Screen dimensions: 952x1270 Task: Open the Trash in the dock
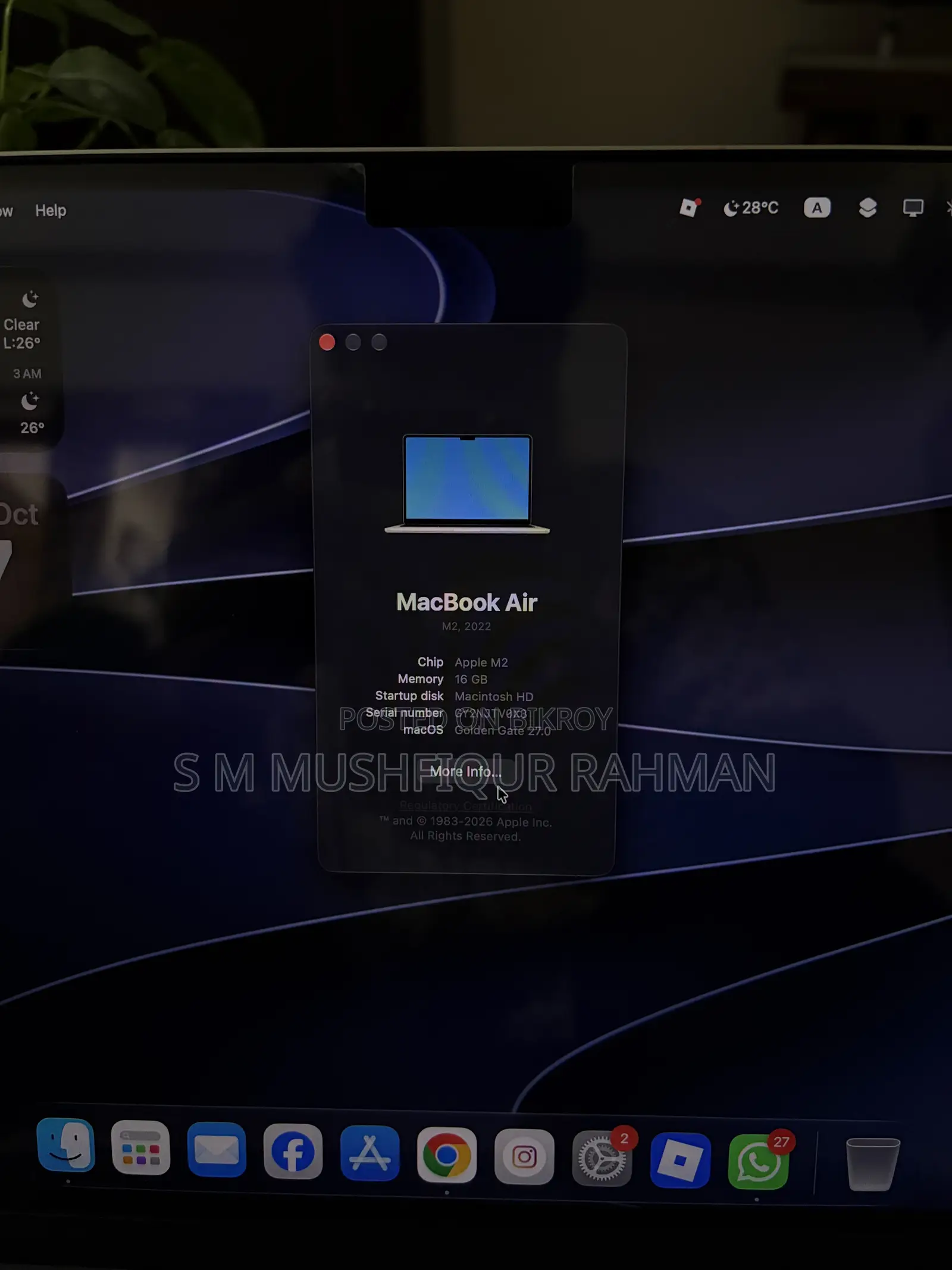(873, 1164)
